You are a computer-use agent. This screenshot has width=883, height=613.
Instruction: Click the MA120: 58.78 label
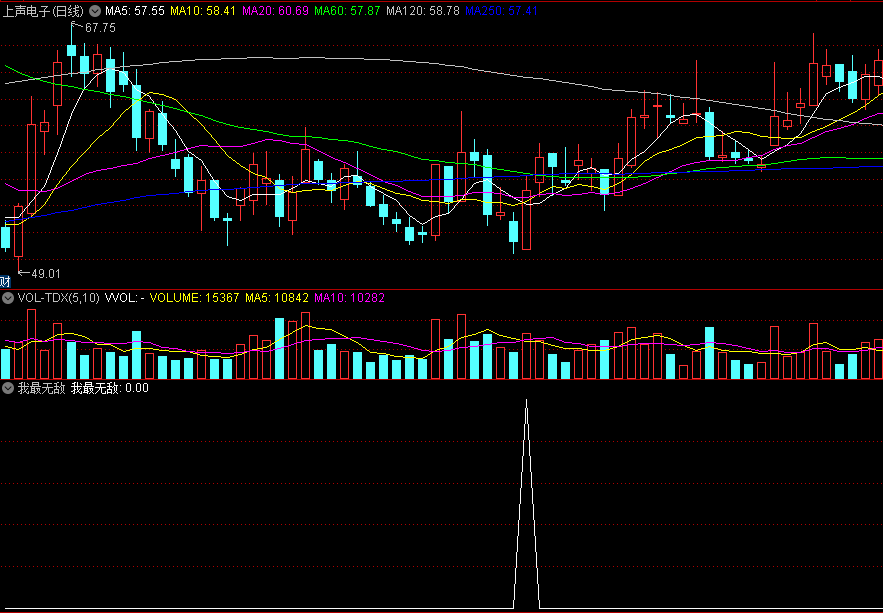(x=422, y=11)
